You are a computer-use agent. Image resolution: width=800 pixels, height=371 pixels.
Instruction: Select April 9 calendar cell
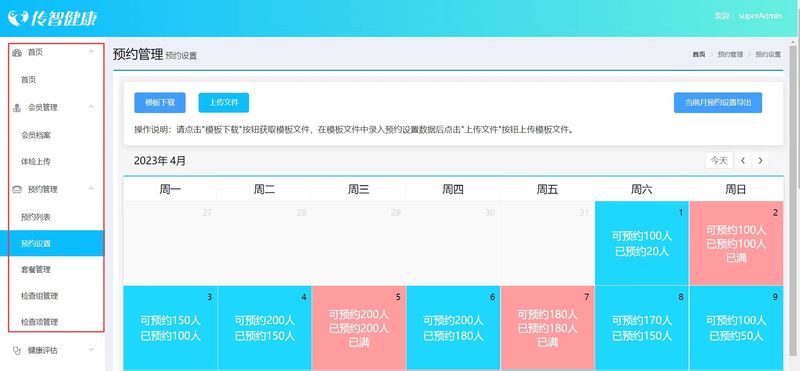pyautogui.click(x=736, y=328)
